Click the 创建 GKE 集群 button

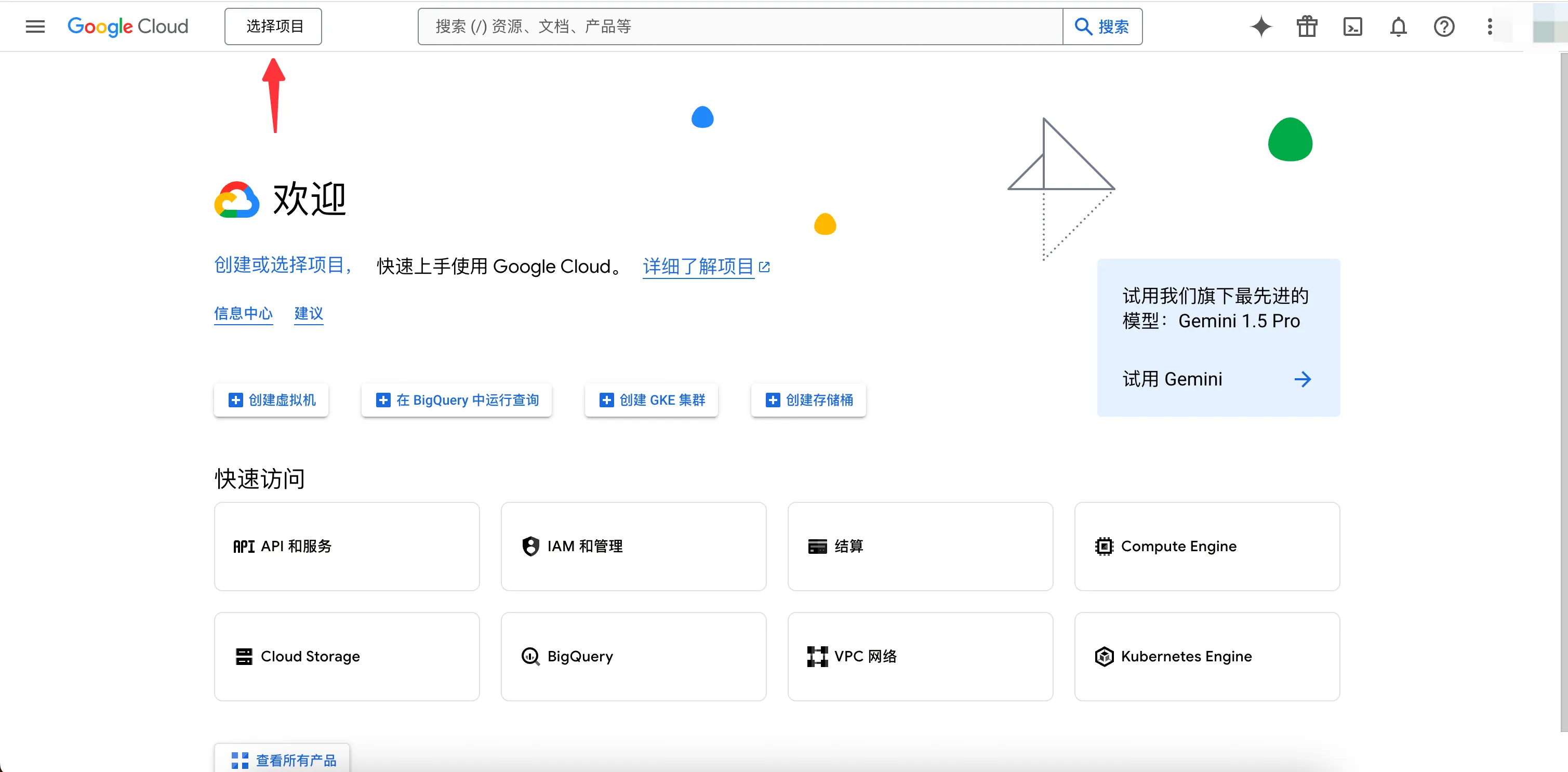[652, 400]
